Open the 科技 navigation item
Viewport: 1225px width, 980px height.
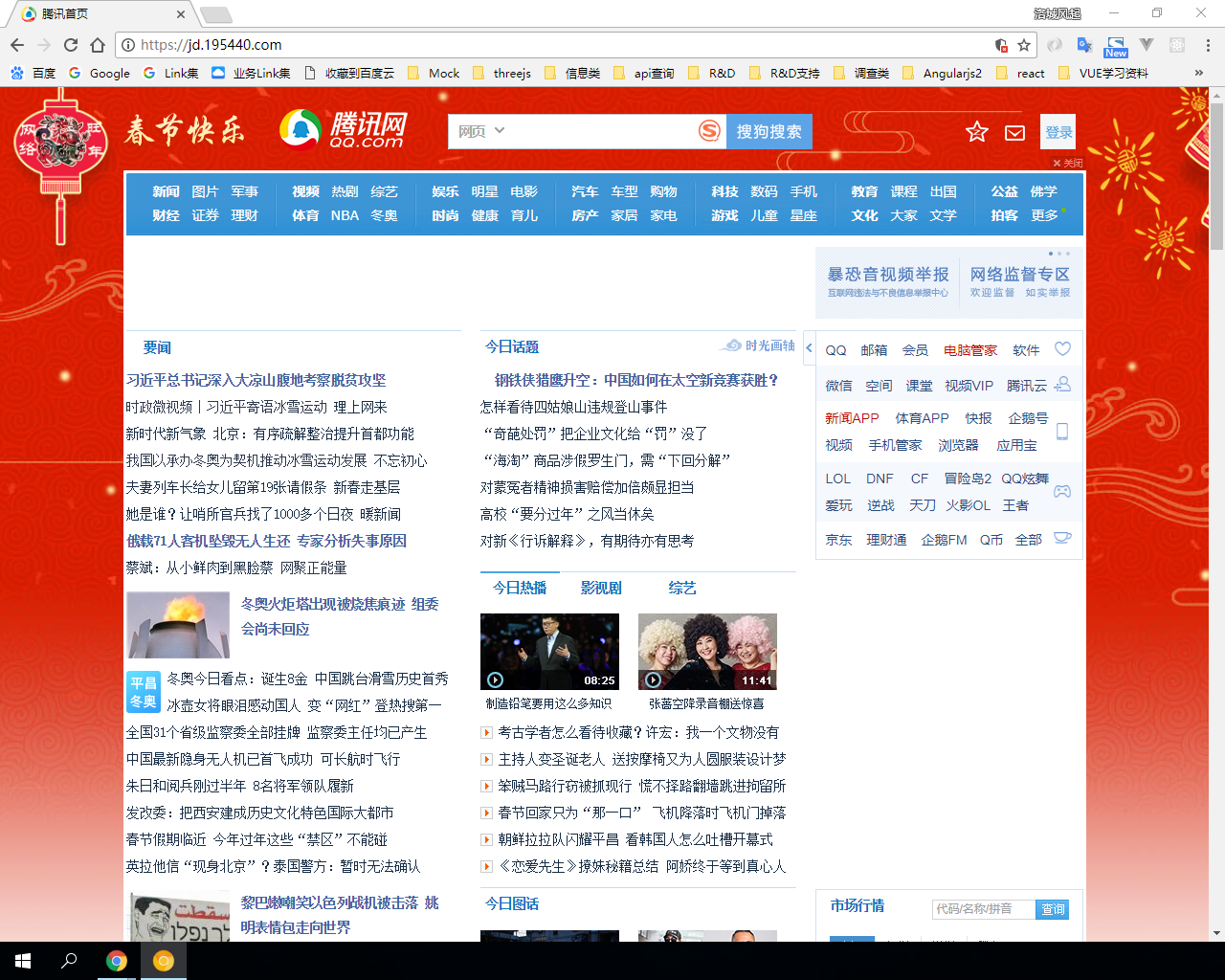[724, 191]
